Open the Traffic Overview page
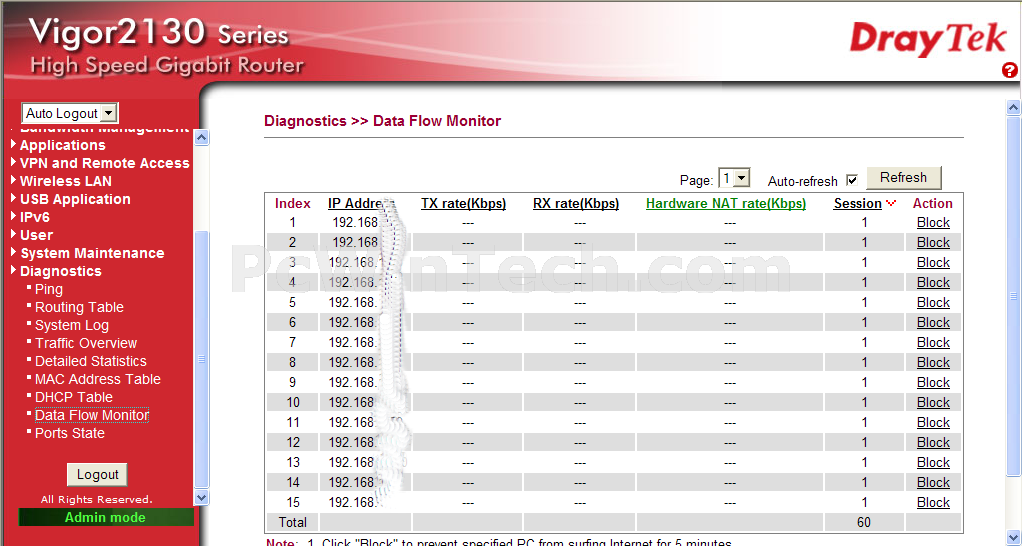The image size is (1022, 546). click(x=86, y=343)
